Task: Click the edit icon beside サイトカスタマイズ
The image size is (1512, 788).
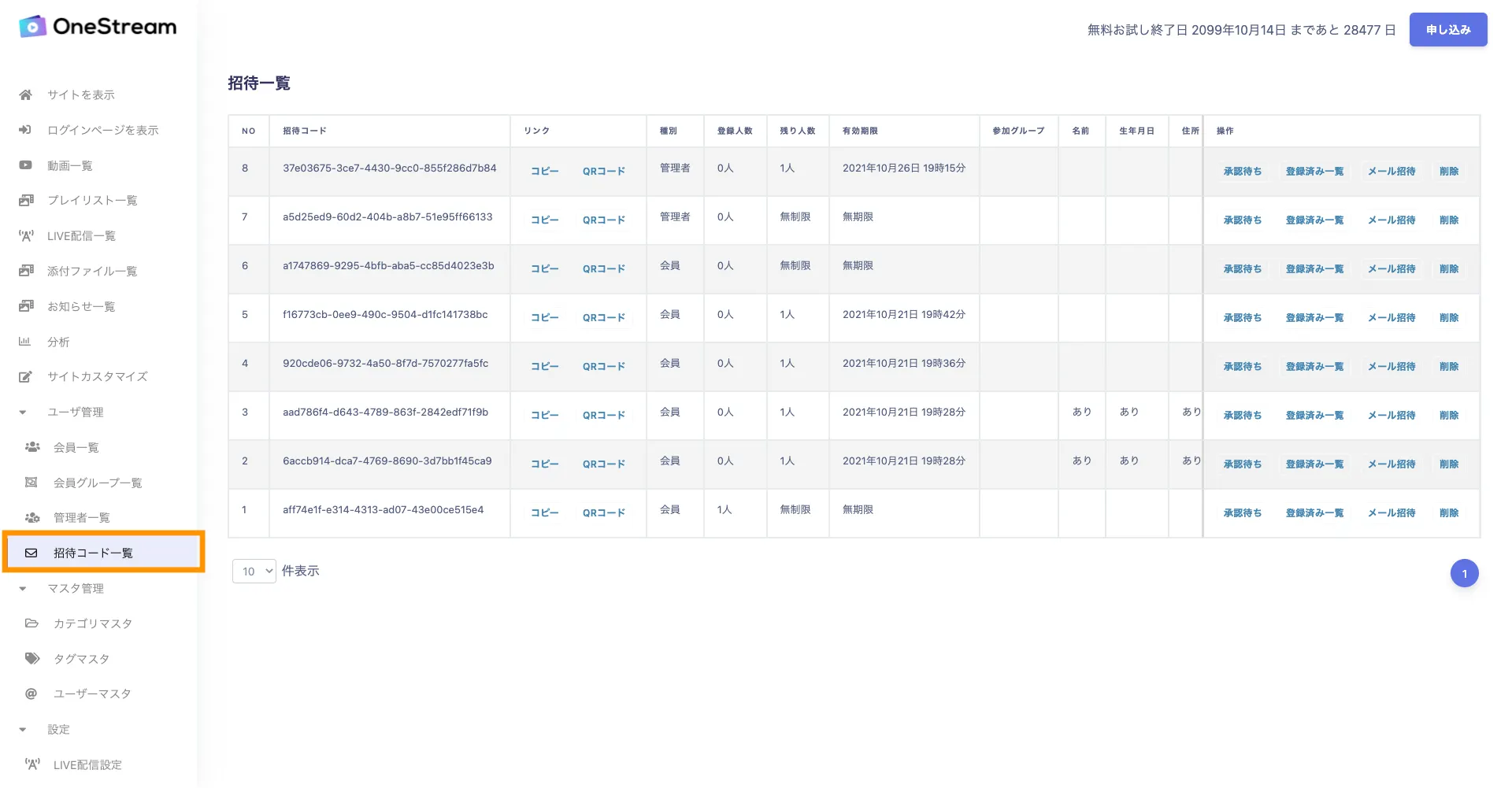Action: (x=26, y=376)
